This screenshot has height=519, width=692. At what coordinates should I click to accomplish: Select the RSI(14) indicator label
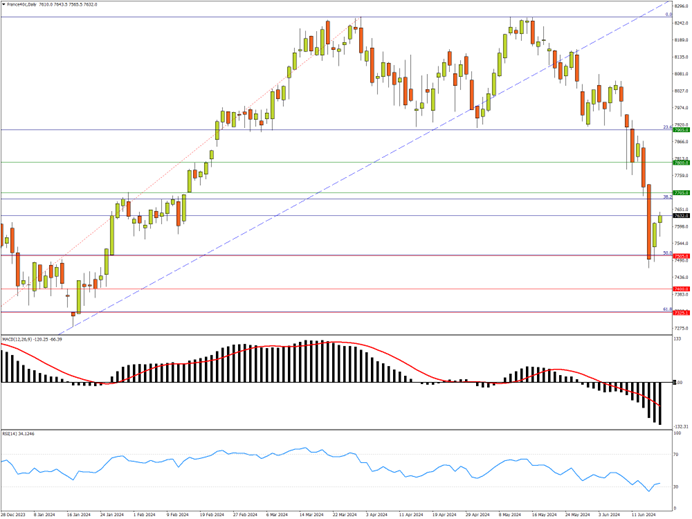(8, 436)
